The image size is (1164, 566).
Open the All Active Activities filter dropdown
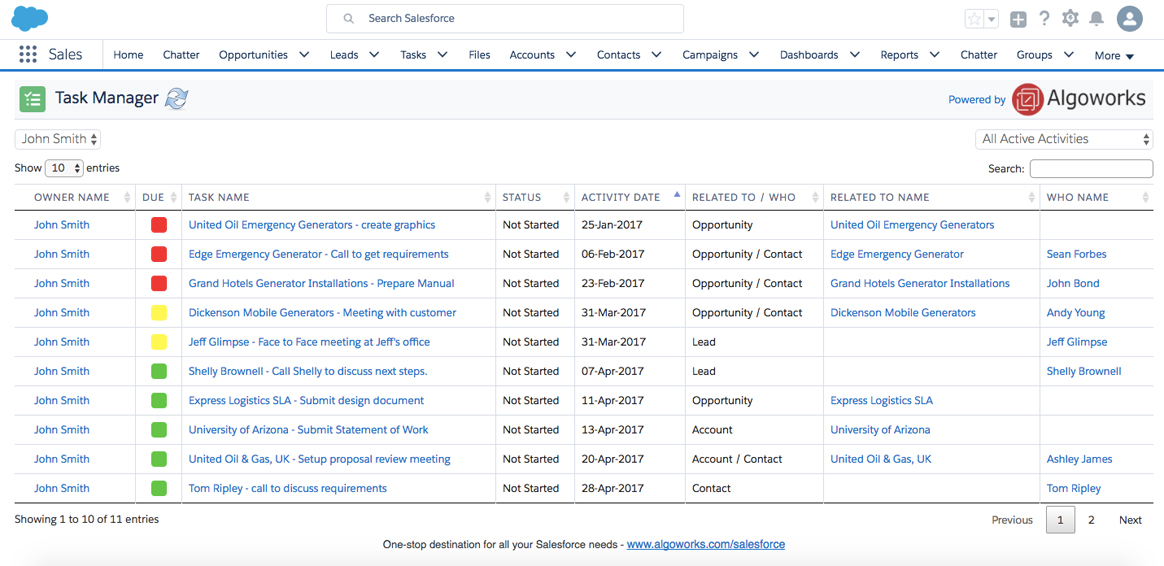point(1064,139)
